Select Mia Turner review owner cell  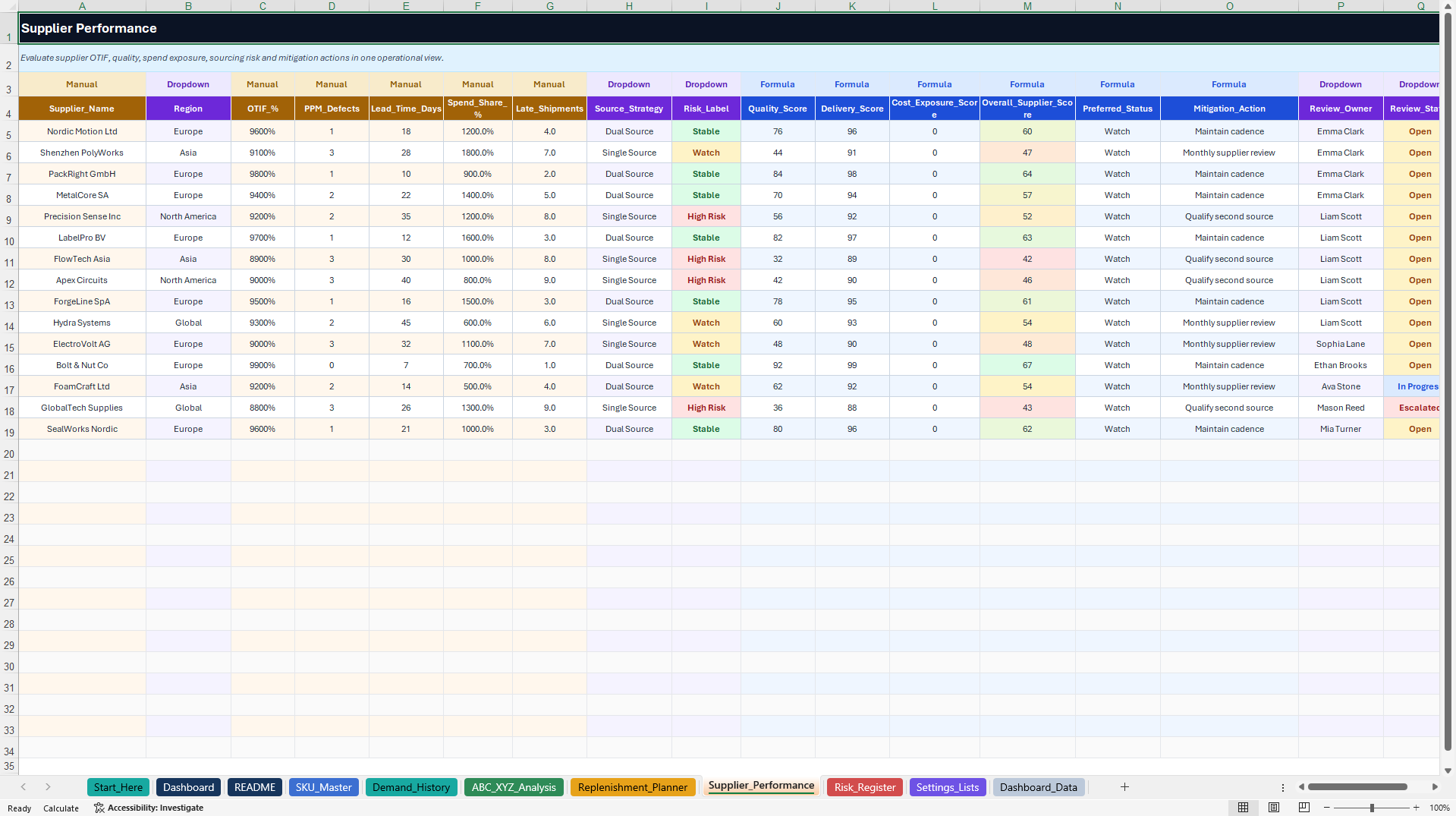[x=1341, y=429]
